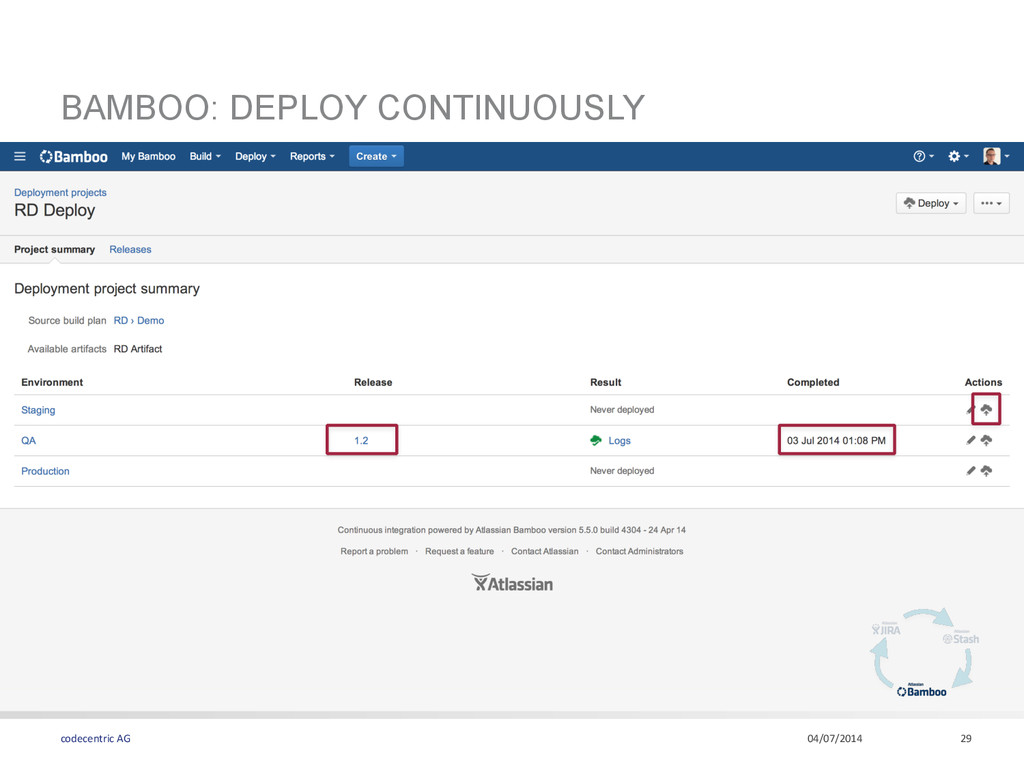Click Contact Atlassian footer link
Image resolution: width=1024 pixels, height=768 pixels.
pos(545,551)
